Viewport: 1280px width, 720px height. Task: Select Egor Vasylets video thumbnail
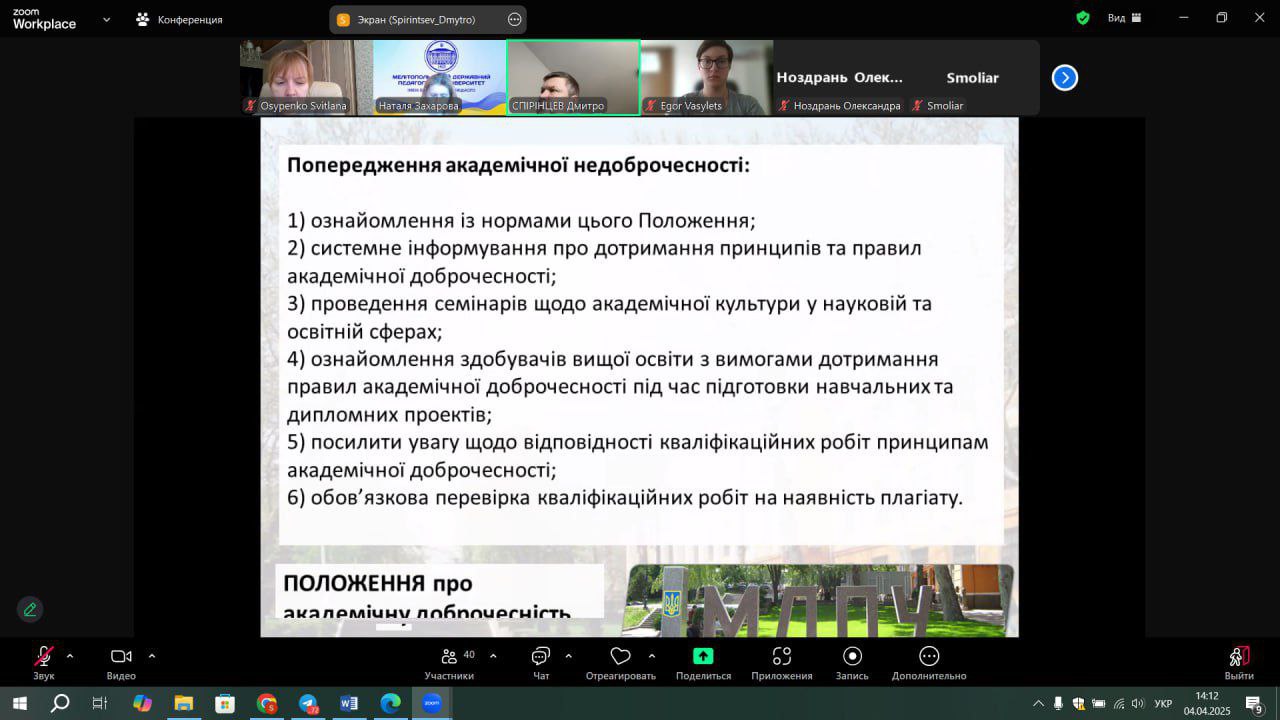point(706,77)
